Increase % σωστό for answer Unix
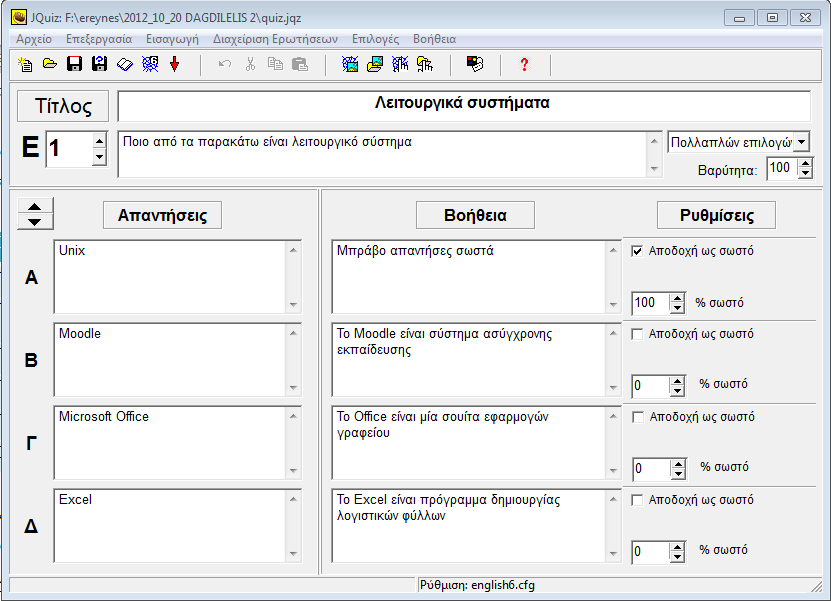831x601 pixels. [677, 298]
